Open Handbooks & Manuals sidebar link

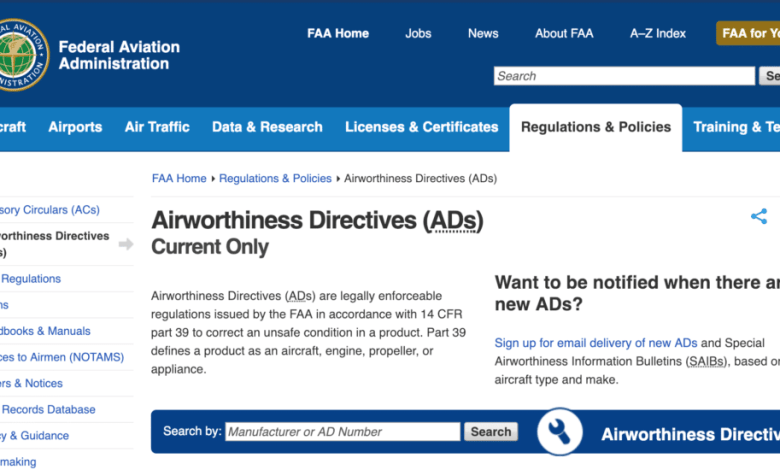45,331
